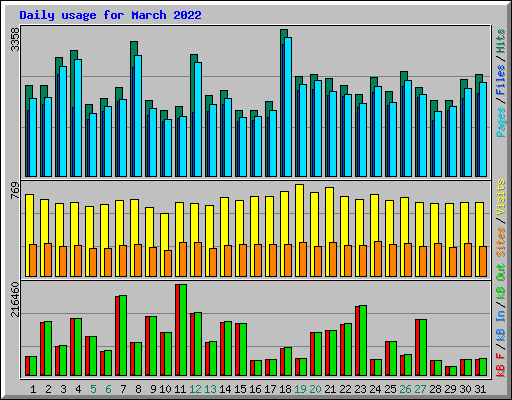
Task: Click day 7 on the x-axis
Action: (x=123, y=389)
